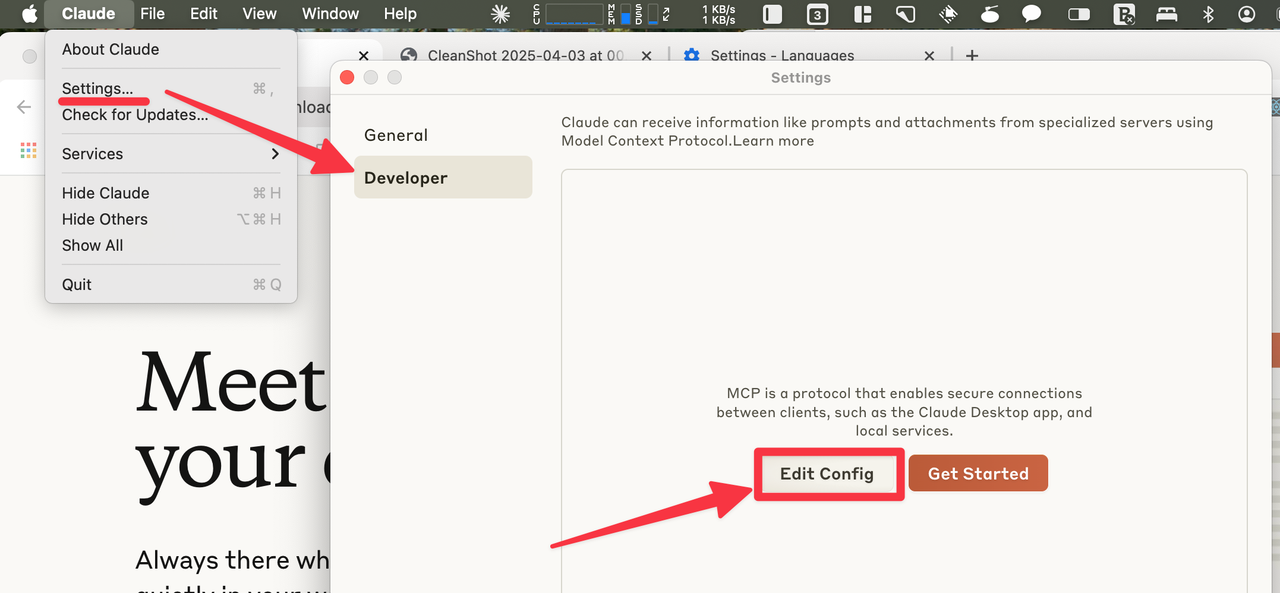The width and height of the screenshot is (1280, 593).
Task: Click the Edit Config button
Action: [x=827, y=474]
